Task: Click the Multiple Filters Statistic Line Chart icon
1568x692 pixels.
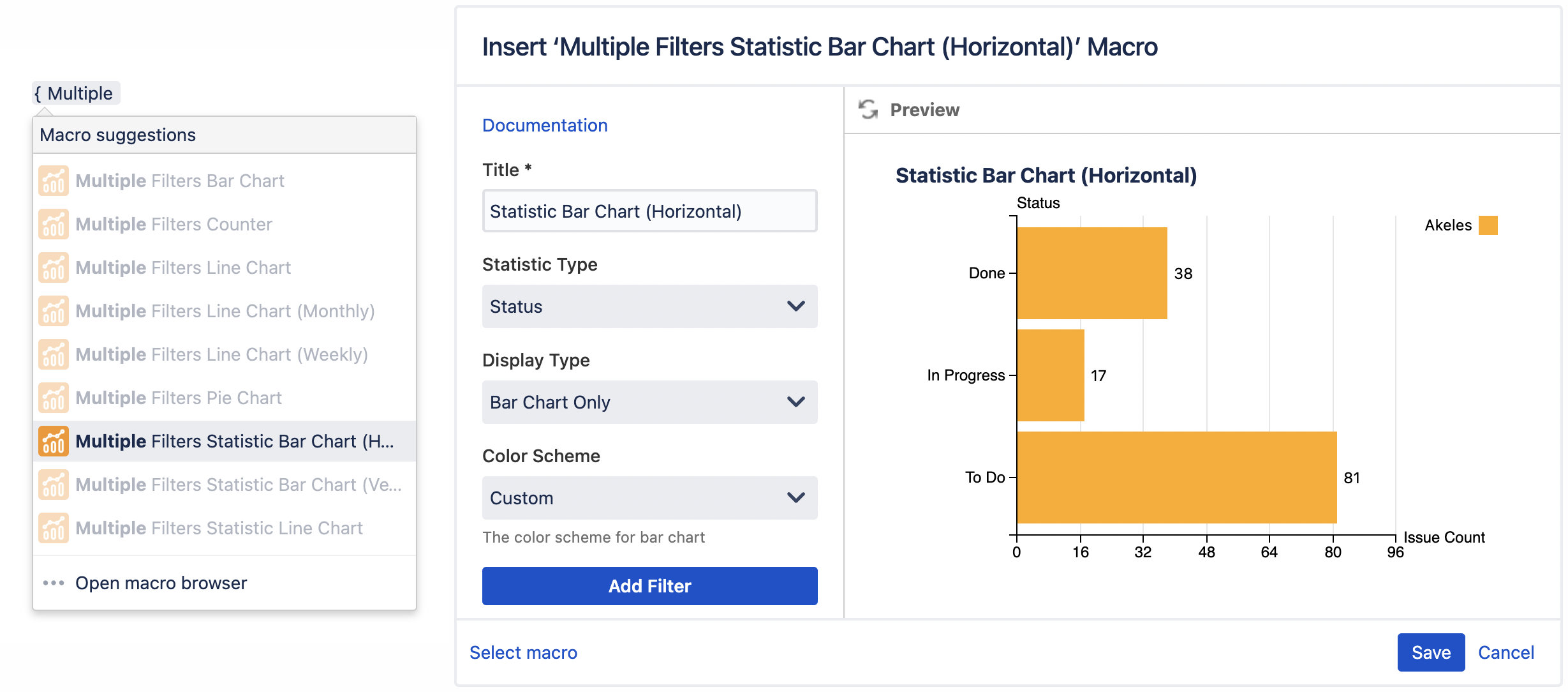Action: pos(53,528)
